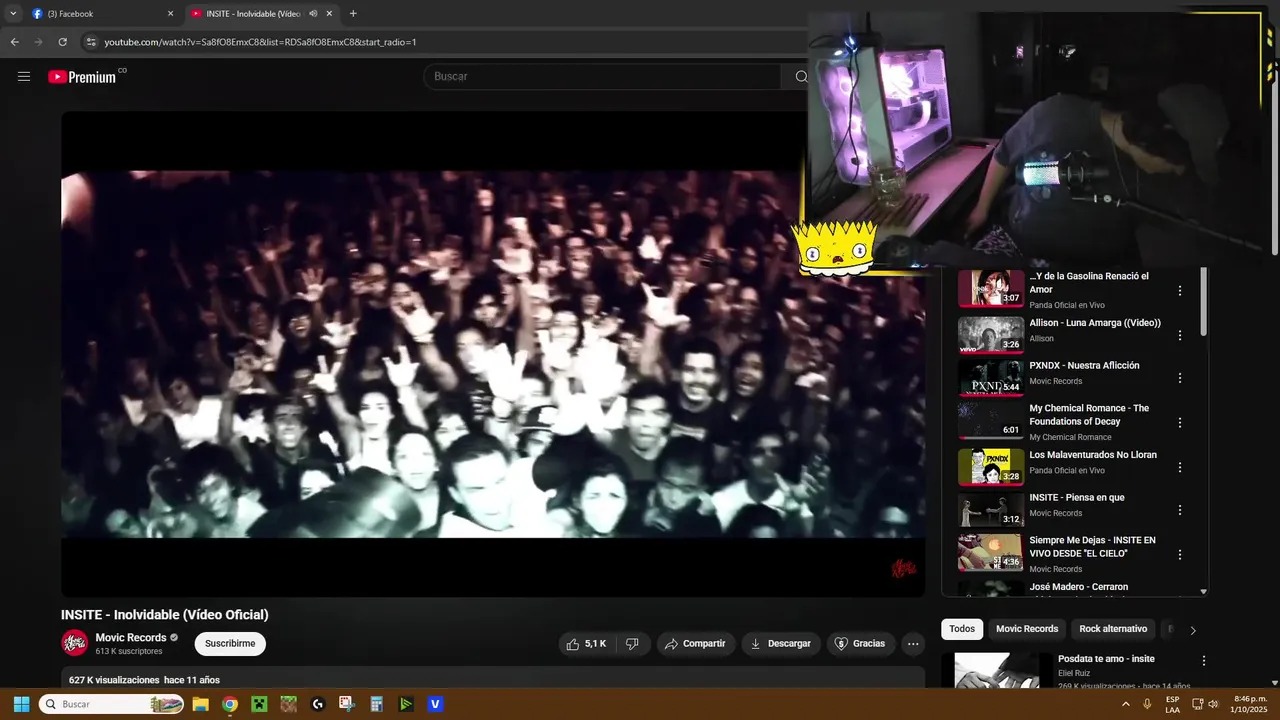Open Movic Records channel avatar

click(x=74, y=643)
